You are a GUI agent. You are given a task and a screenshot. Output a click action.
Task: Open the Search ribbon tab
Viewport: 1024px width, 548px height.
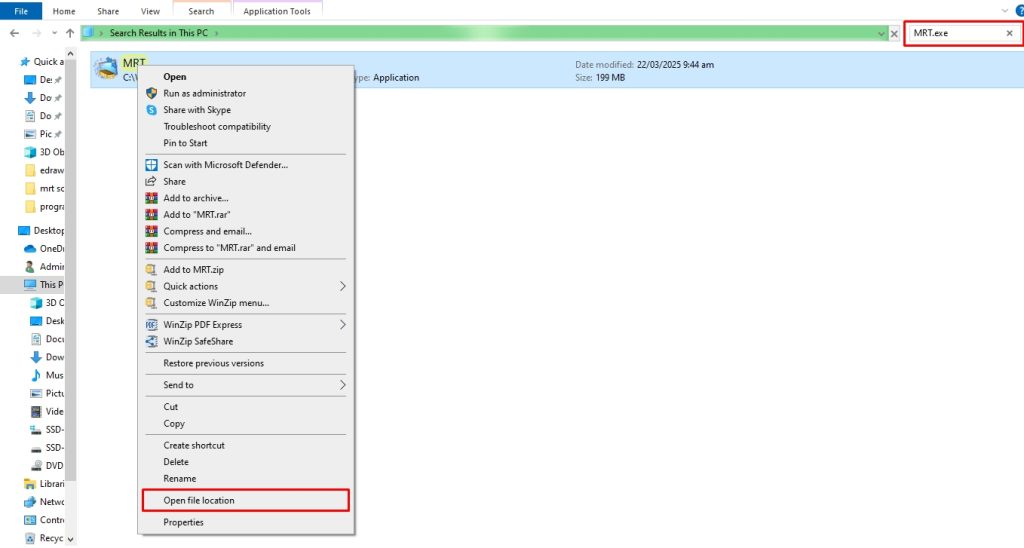(x=201, y=11)
